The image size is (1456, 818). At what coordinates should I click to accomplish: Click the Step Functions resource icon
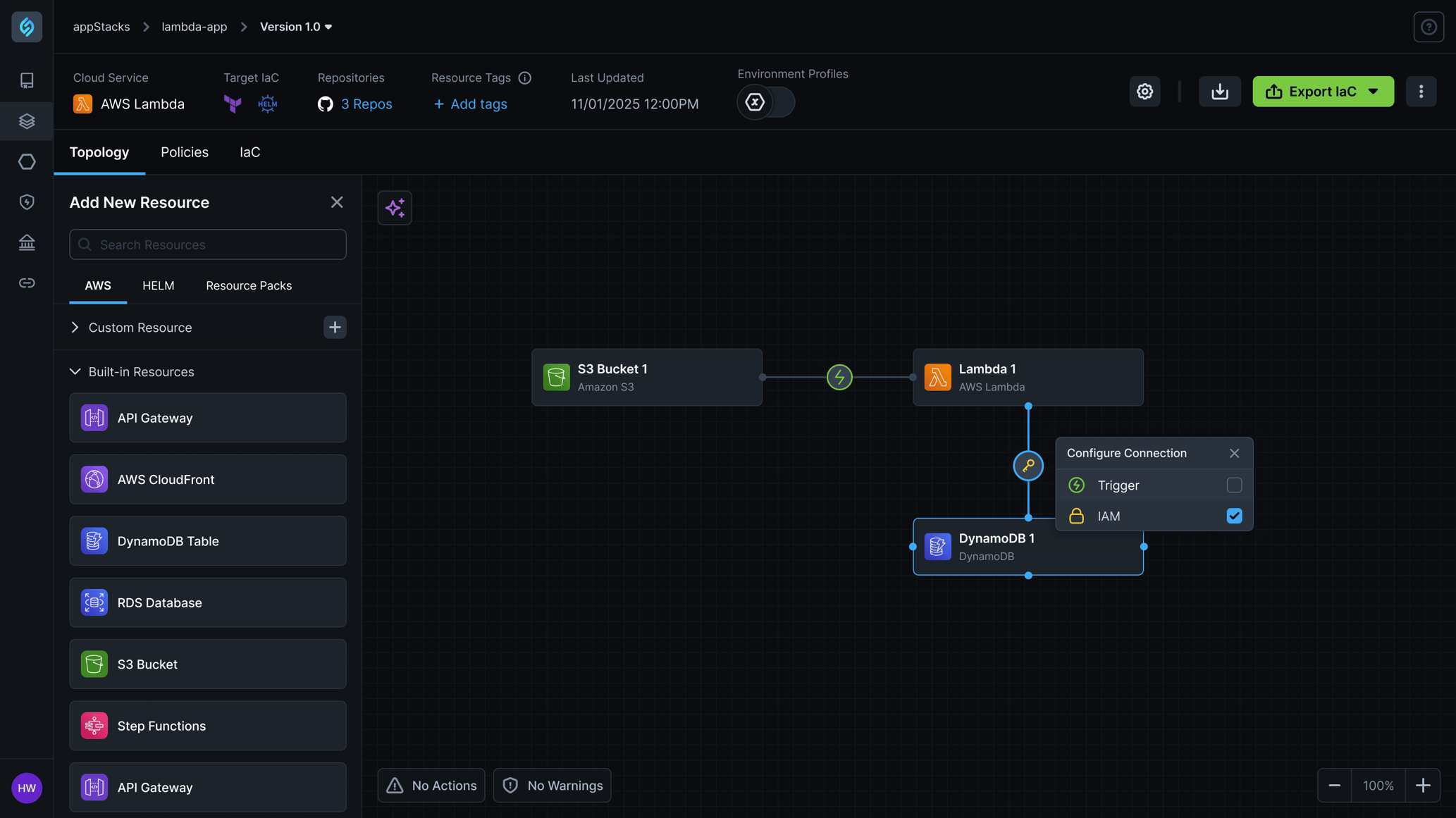(x=94, y=725)
